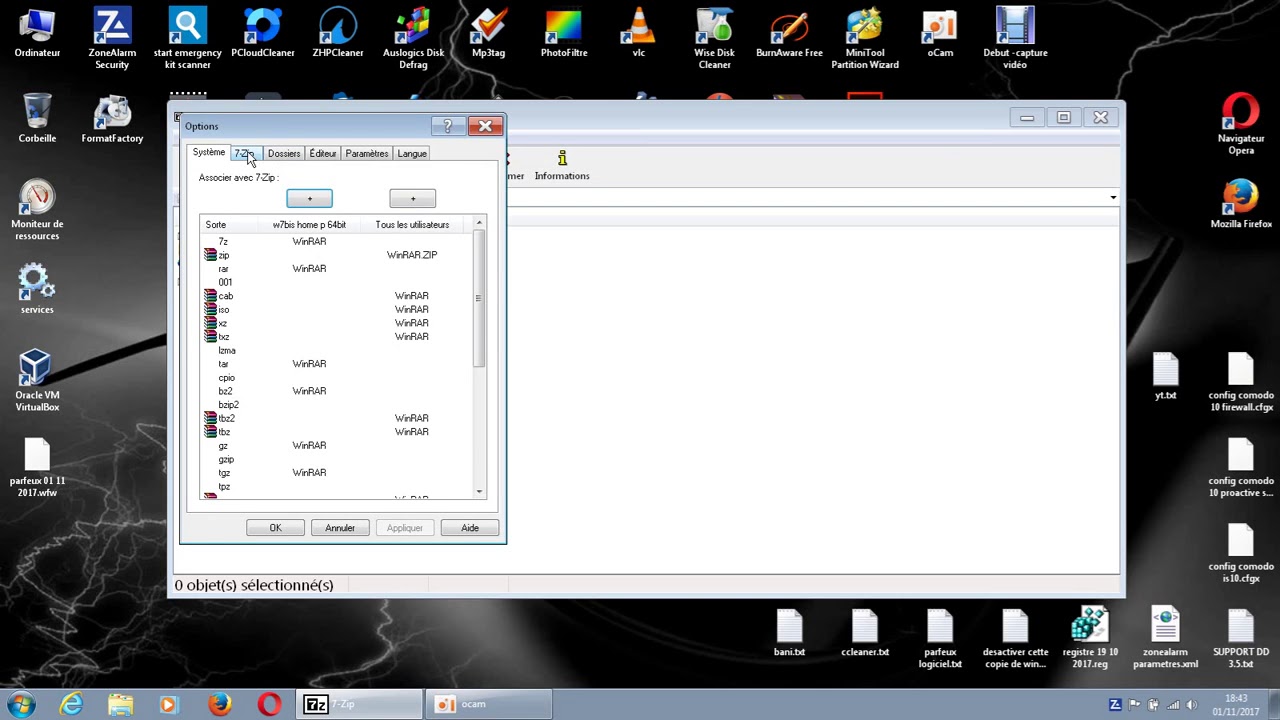Open Wise Disk Cleaner desktop icon
The width and height of the screenshot is (1280, 720).
(x=714, y=38)
